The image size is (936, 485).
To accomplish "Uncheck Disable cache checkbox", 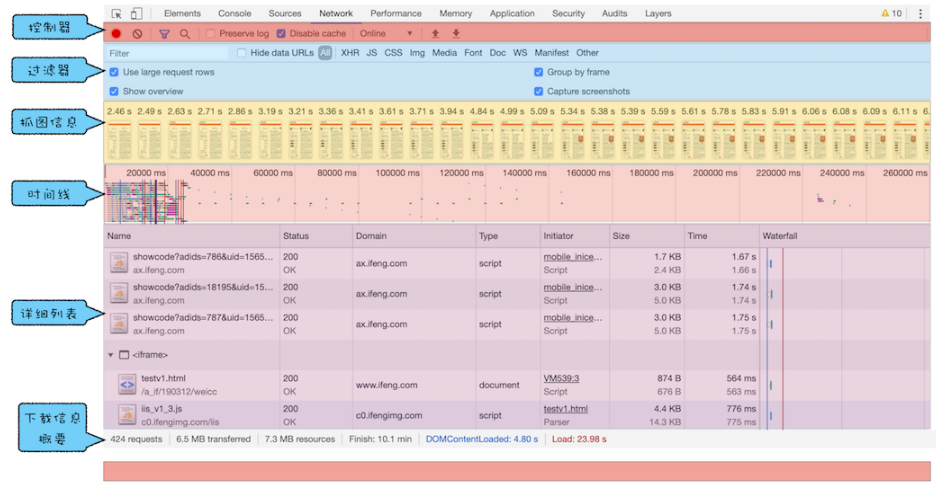I will point(281,34).
